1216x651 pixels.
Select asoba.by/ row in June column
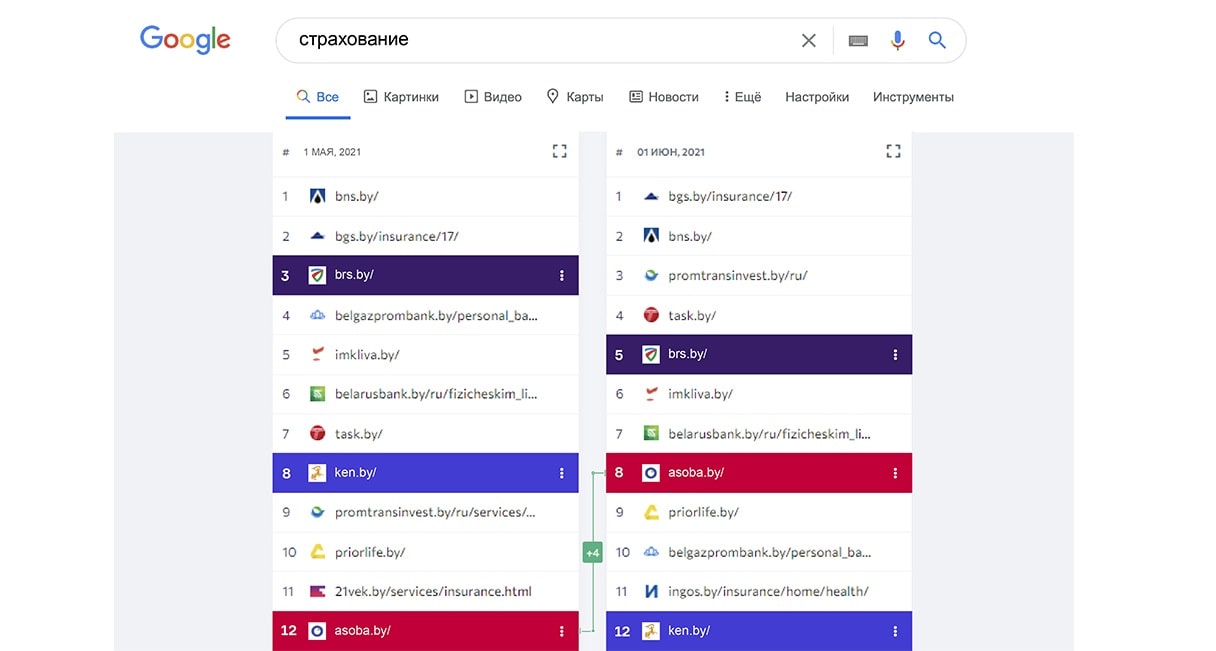(x=759, y=473)
